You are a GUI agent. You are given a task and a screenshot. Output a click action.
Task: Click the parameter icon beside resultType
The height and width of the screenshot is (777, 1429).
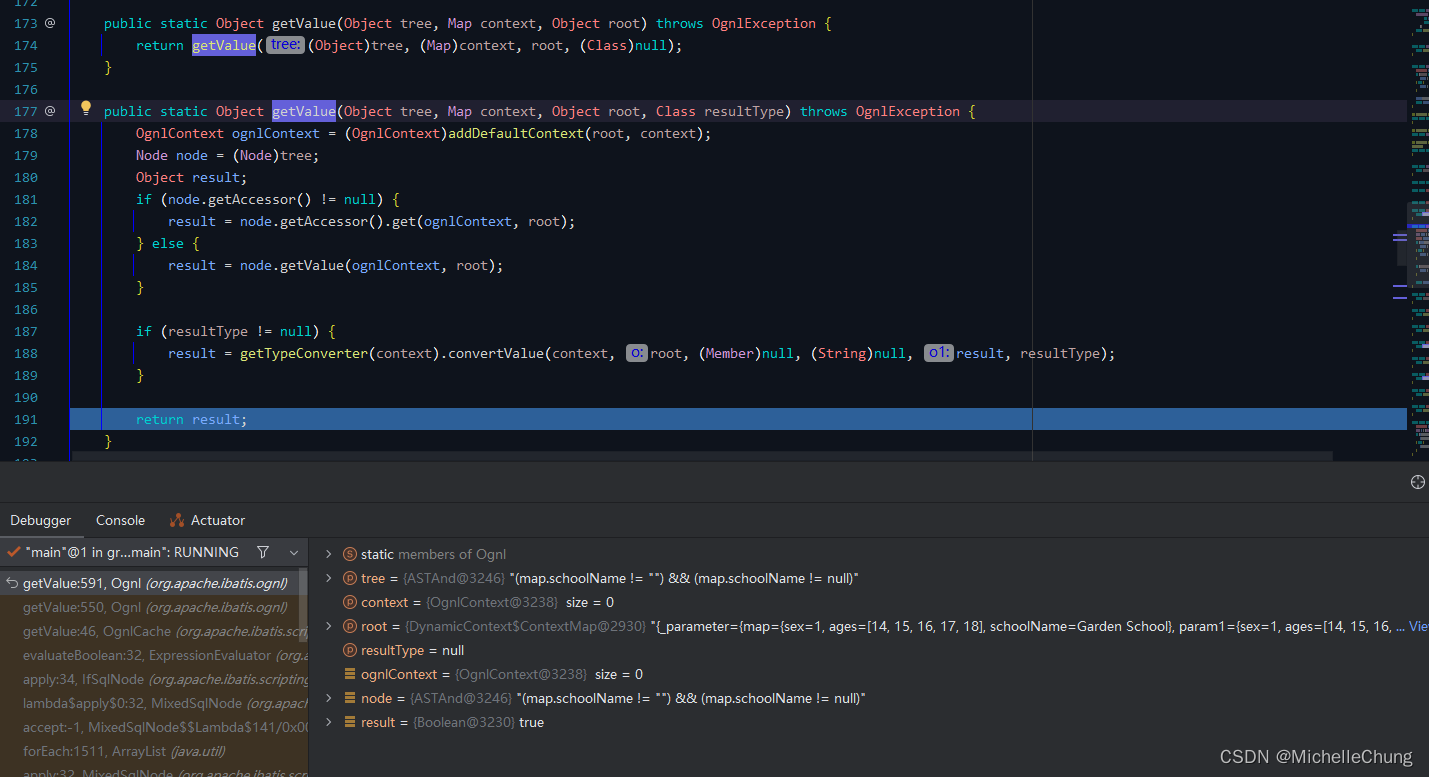350,650
